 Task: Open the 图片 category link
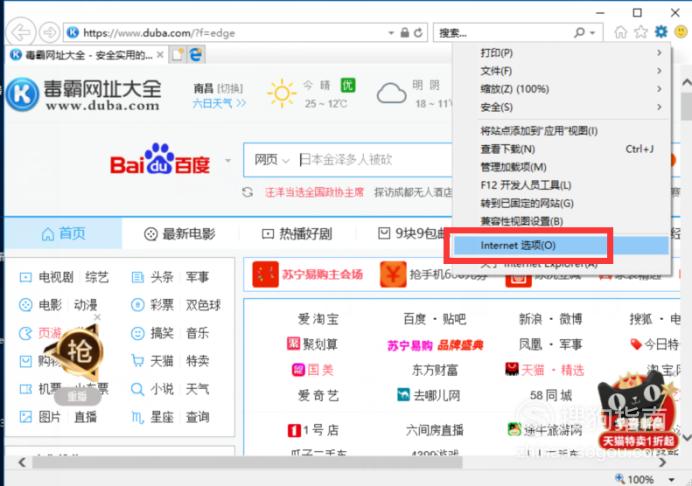click(x=49, y=417)
